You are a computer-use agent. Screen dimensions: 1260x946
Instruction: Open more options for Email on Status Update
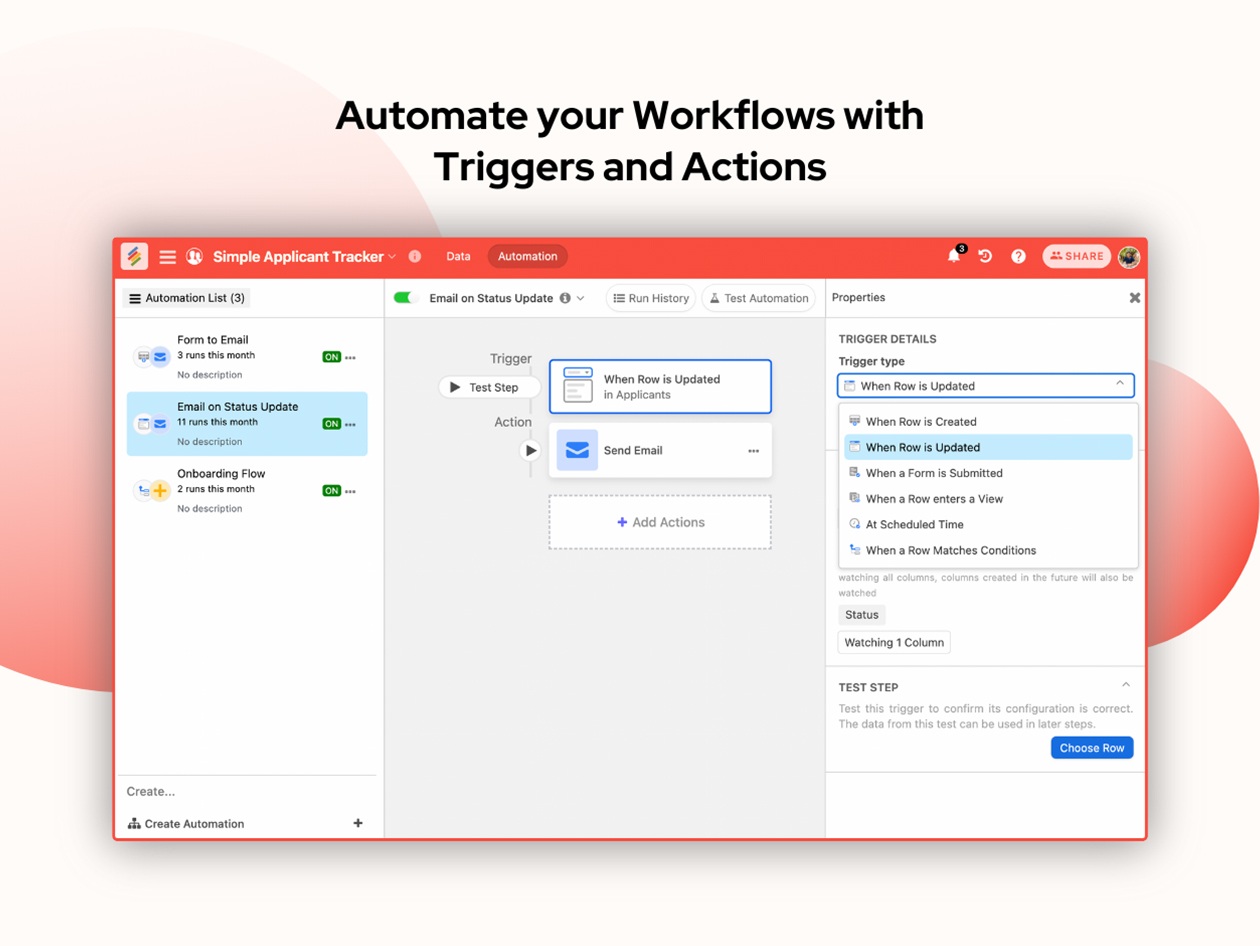[x=350, y=424]
